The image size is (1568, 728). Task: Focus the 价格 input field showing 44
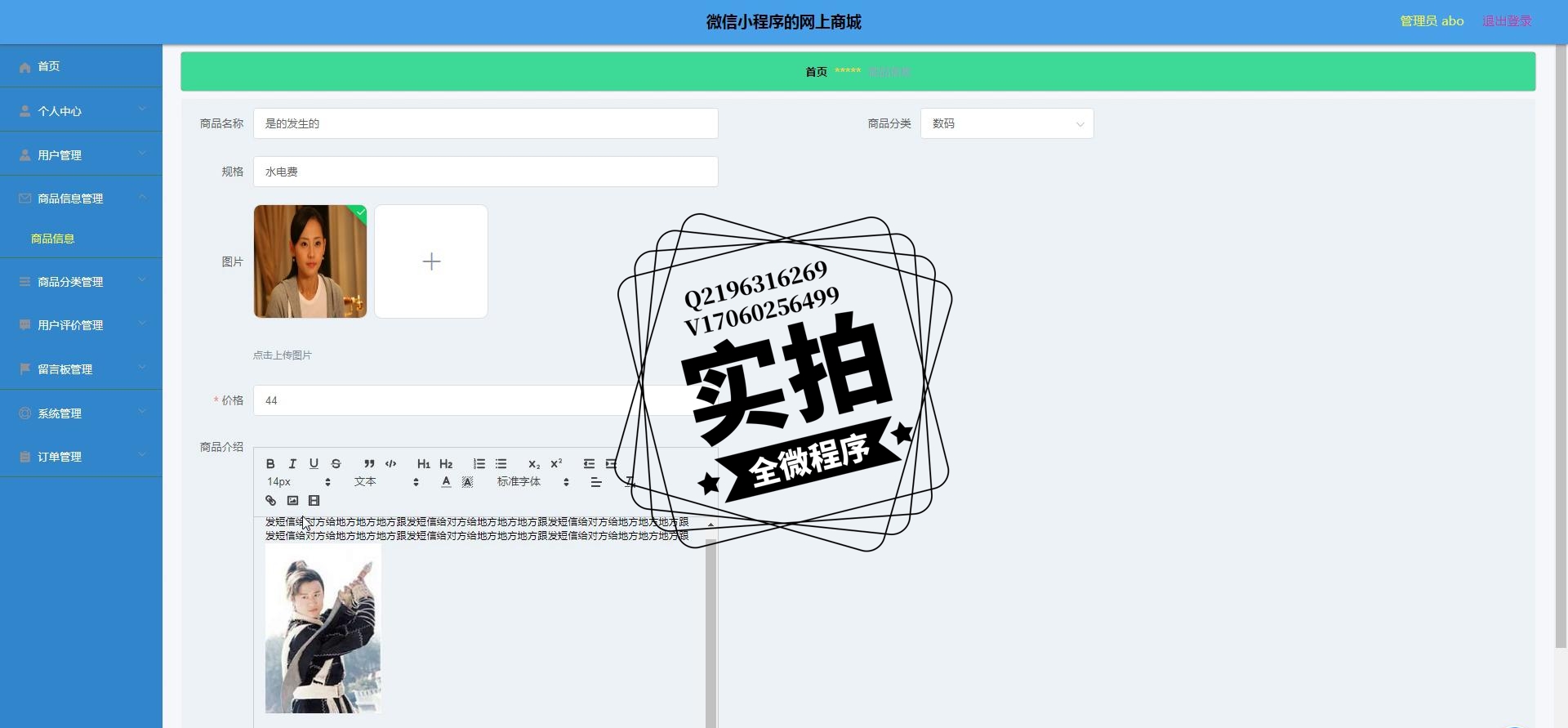pos(485,400)
